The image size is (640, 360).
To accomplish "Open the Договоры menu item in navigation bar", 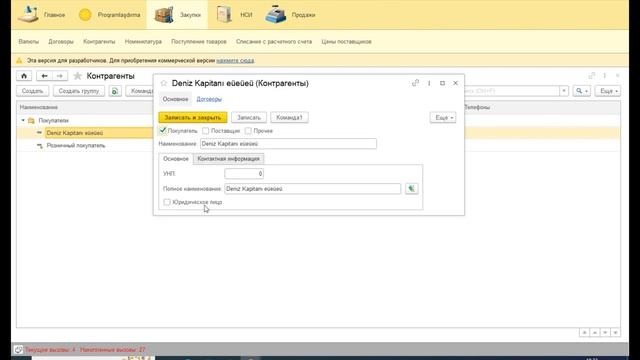I will (61, 42).
